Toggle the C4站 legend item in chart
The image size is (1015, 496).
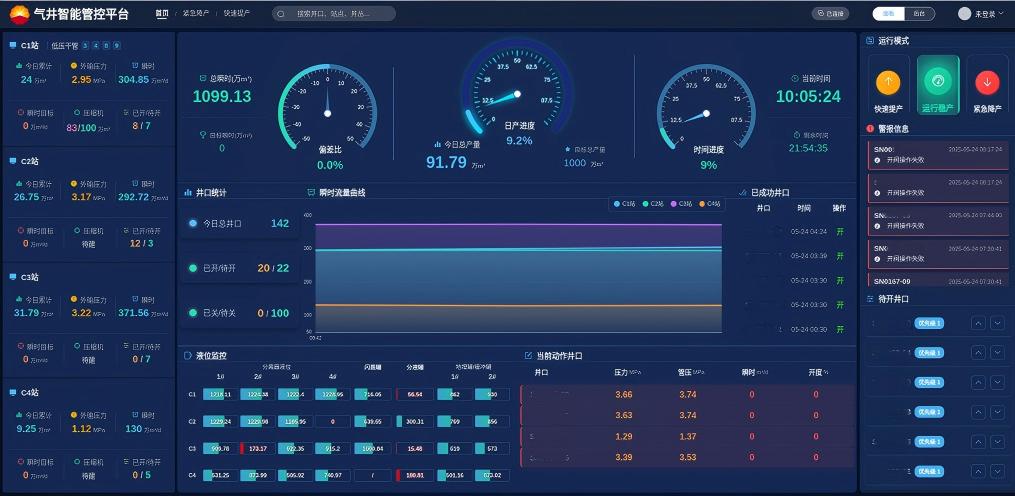(709, 204)
